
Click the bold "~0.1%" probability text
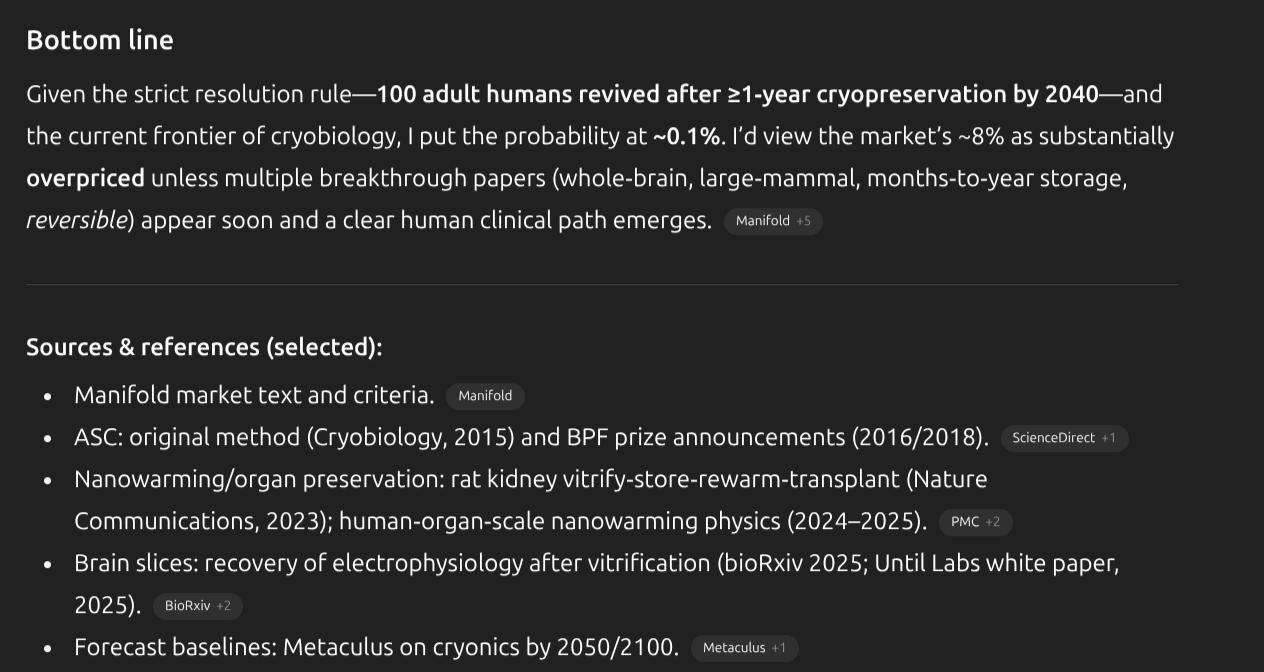click(687, 136)
